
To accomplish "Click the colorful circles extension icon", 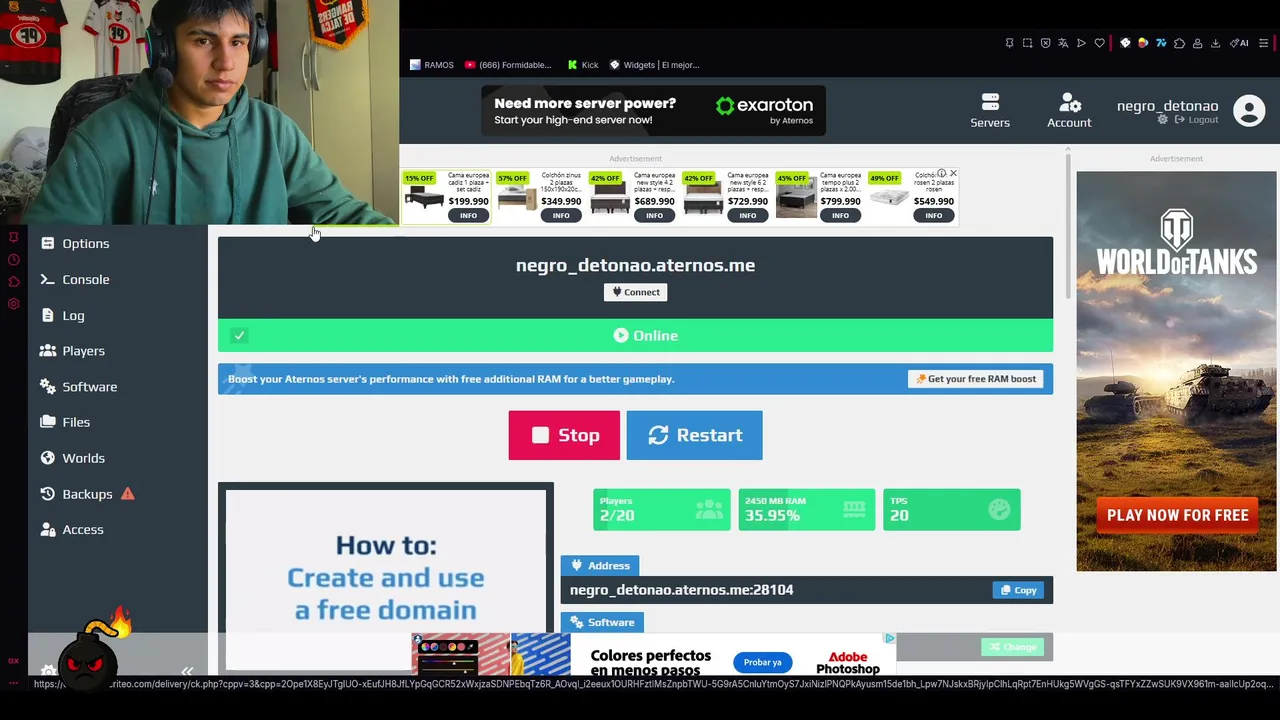I will click(1143, 43).
